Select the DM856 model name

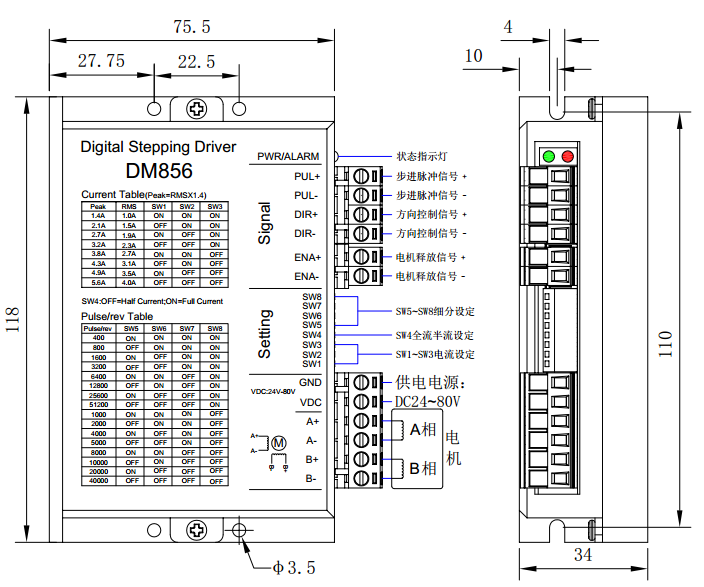[x=159, y=171]
